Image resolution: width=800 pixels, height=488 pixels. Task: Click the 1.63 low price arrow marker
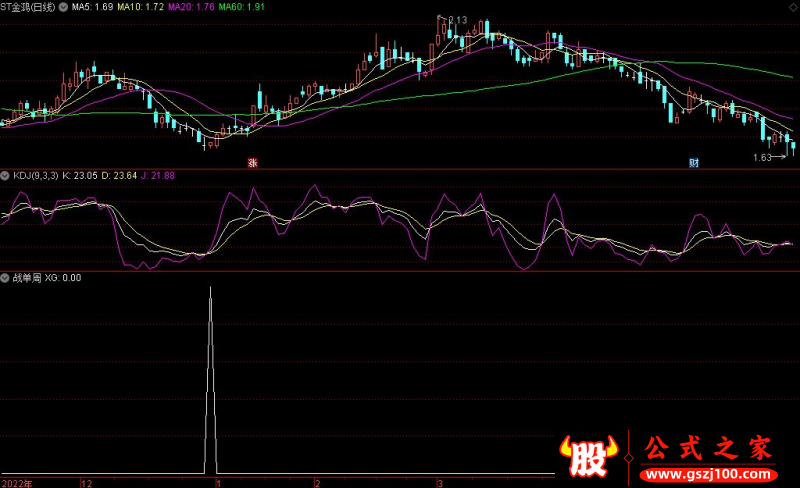point(766,157)
